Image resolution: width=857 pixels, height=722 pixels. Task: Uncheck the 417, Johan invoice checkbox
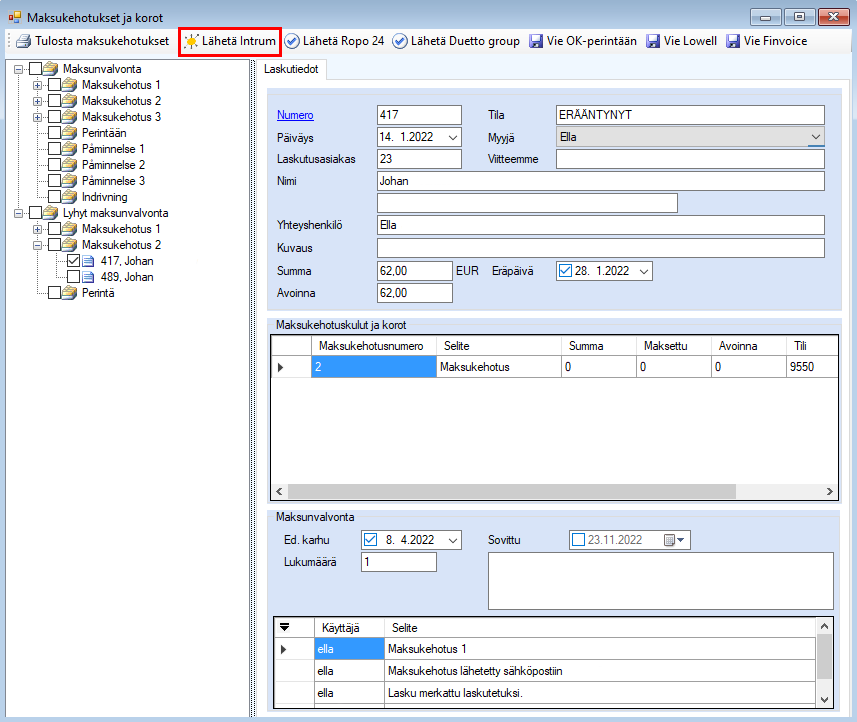coord(74,261)
